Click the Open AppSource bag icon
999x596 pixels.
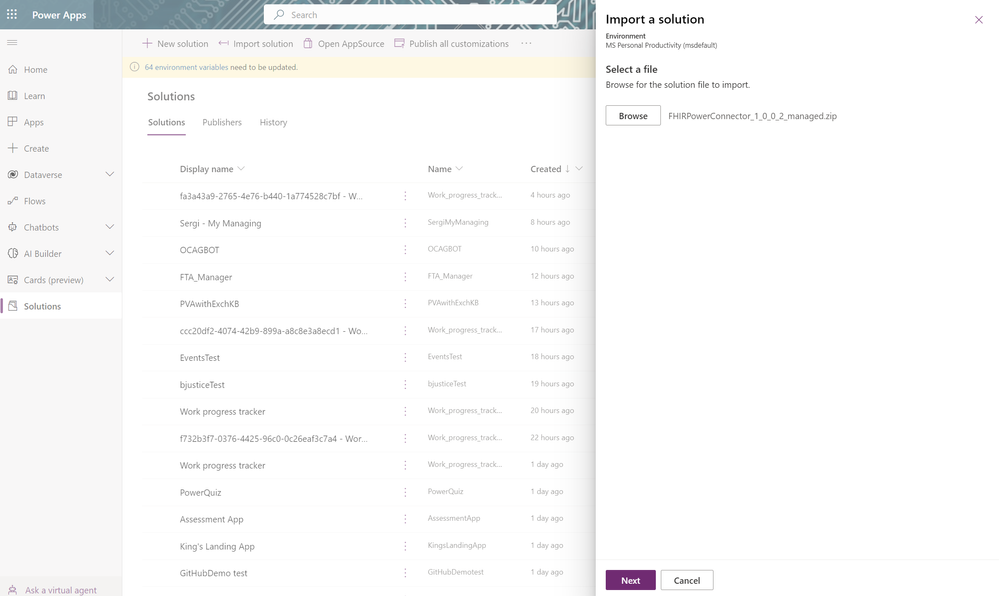[x=308, y=43]
